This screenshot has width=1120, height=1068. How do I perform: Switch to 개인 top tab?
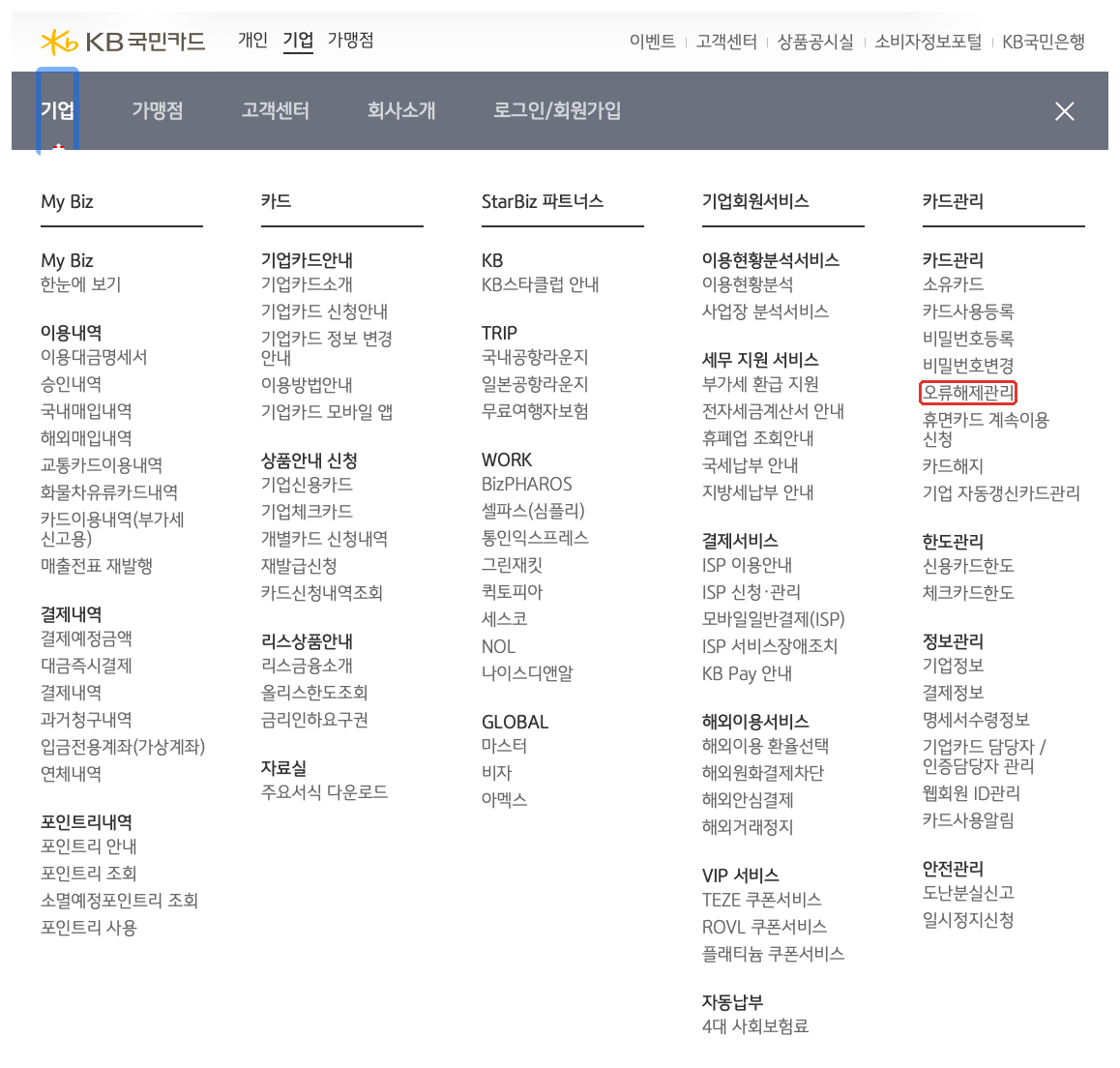click(252, 40)
